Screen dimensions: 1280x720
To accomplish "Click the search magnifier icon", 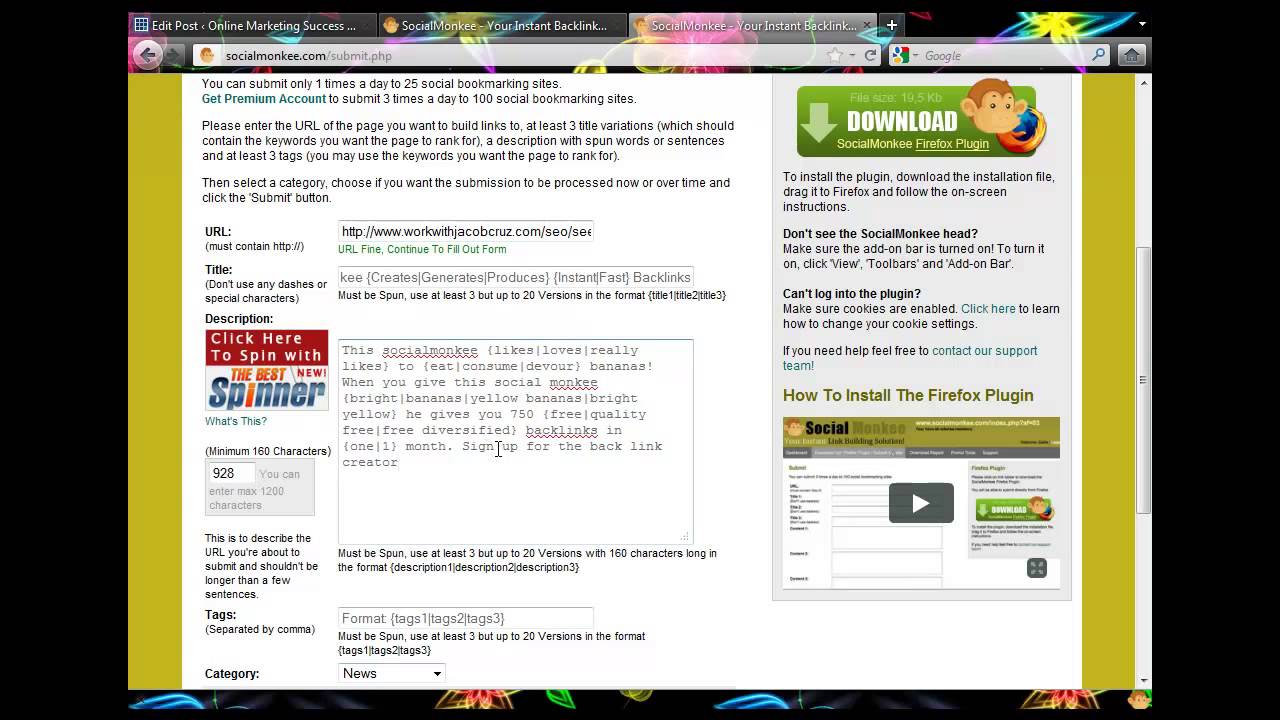I will tap(1098, 56).
